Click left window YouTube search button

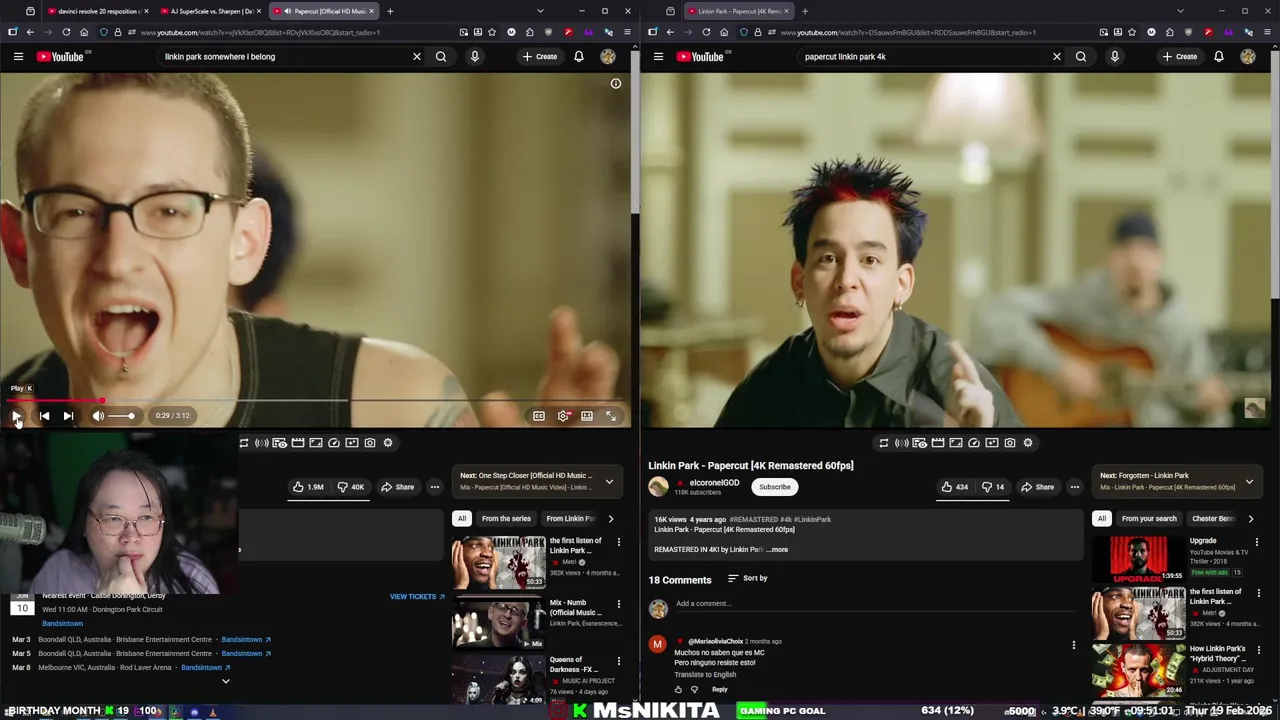pos(441,57)
